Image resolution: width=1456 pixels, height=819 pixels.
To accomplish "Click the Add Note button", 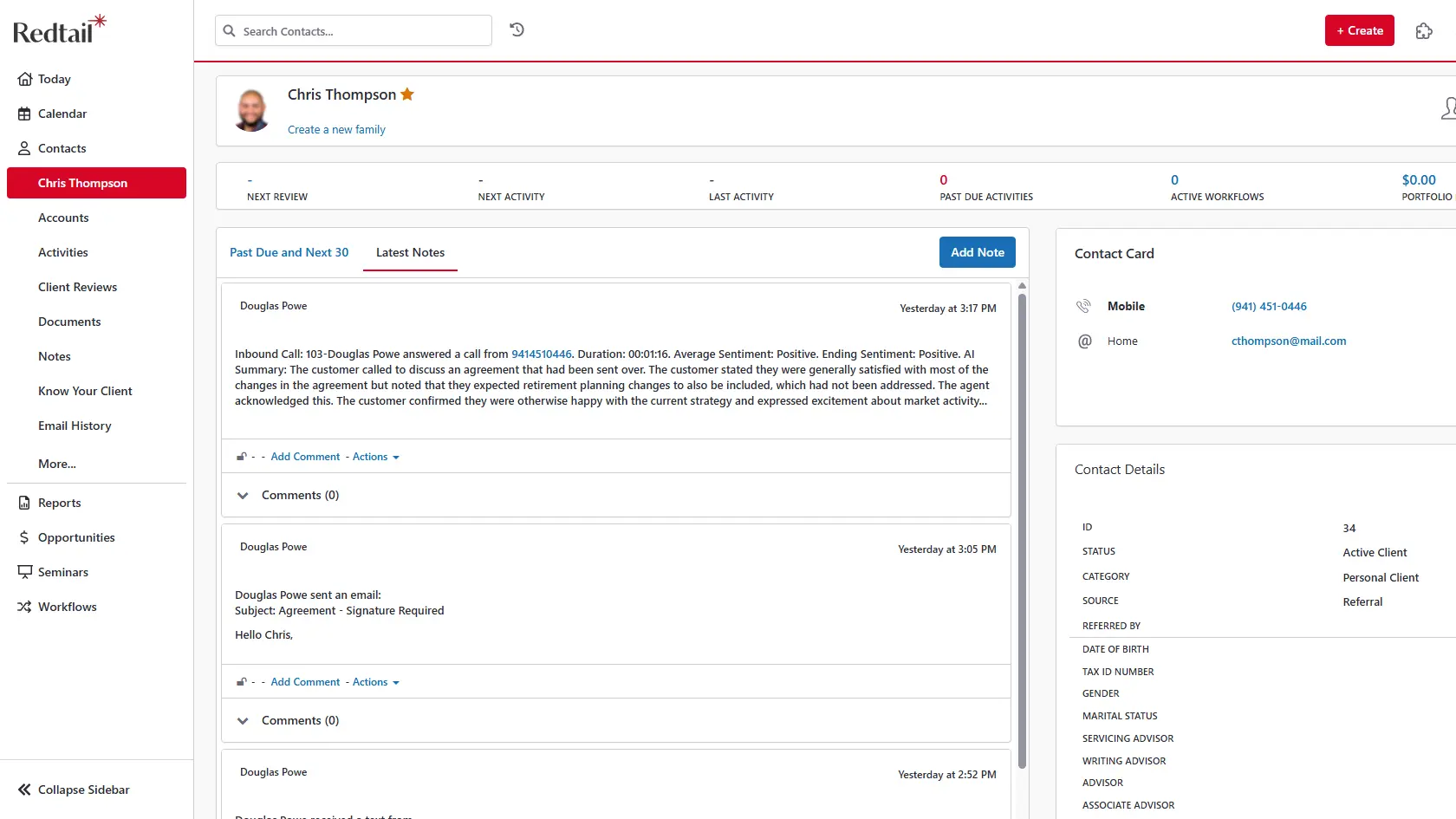I will pyautogui.click(x=977, y=252).
